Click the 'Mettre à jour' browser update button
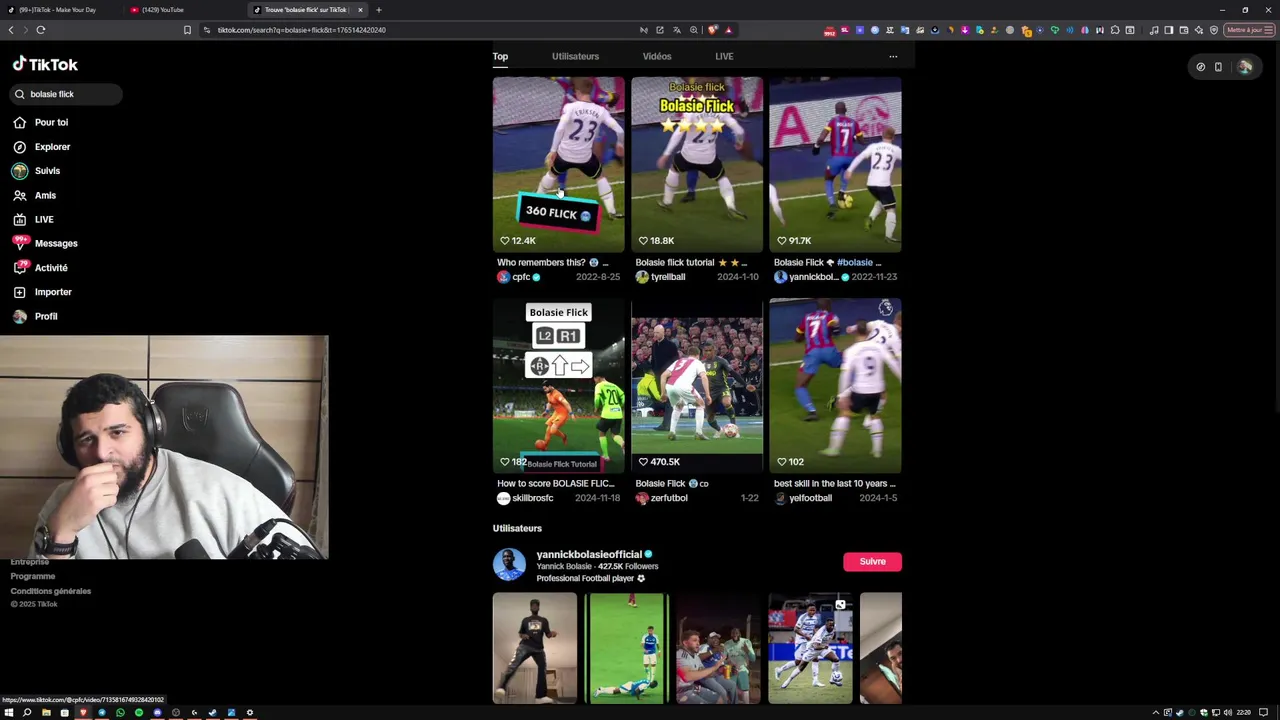1280x720 pixels. pyautogui.click(x=1249, y=30)
